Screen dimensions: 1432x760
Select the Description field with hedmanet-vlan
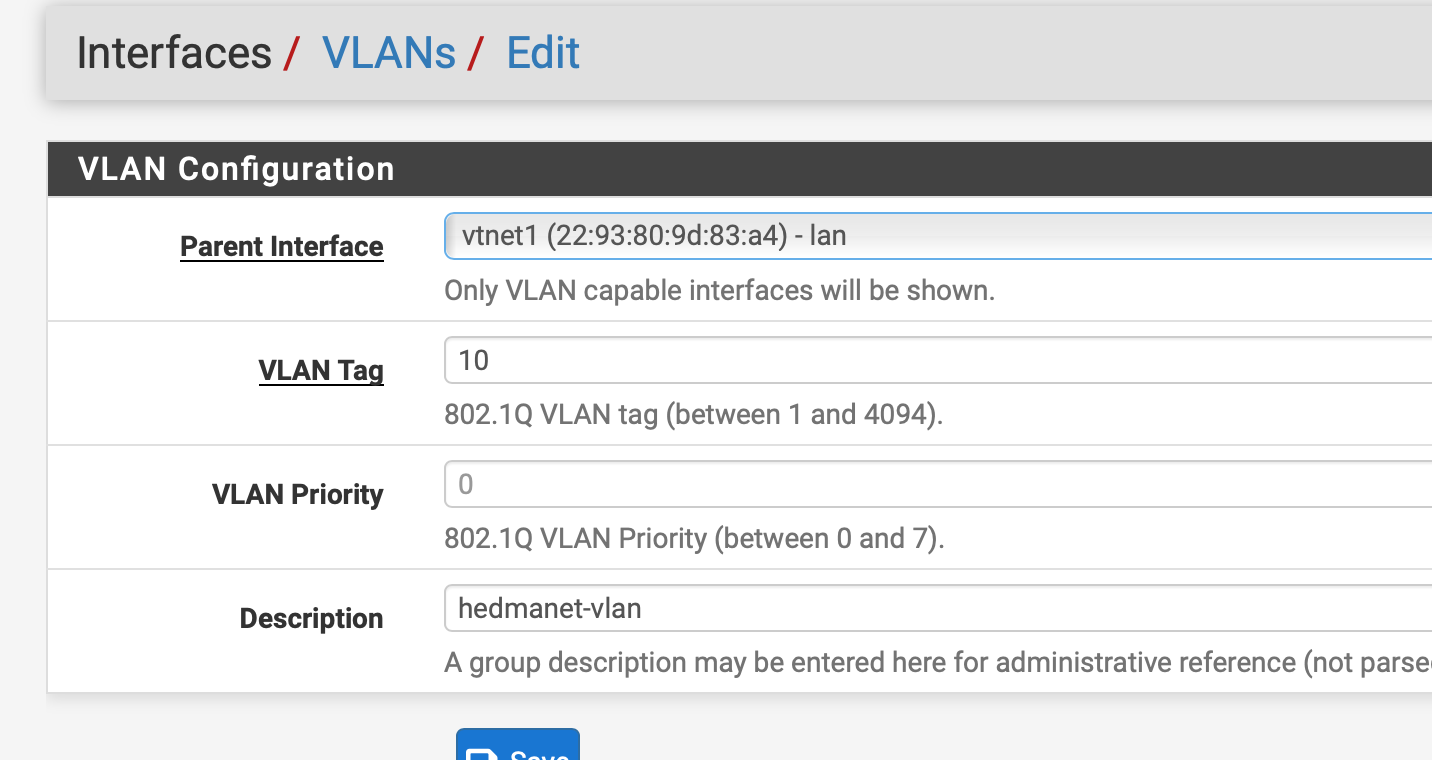(938, 608)
